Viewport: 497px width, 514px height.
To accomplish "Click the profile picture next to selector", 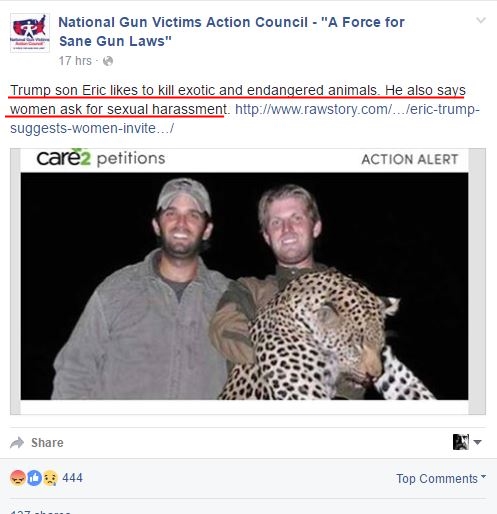I will tap(461, 442).
